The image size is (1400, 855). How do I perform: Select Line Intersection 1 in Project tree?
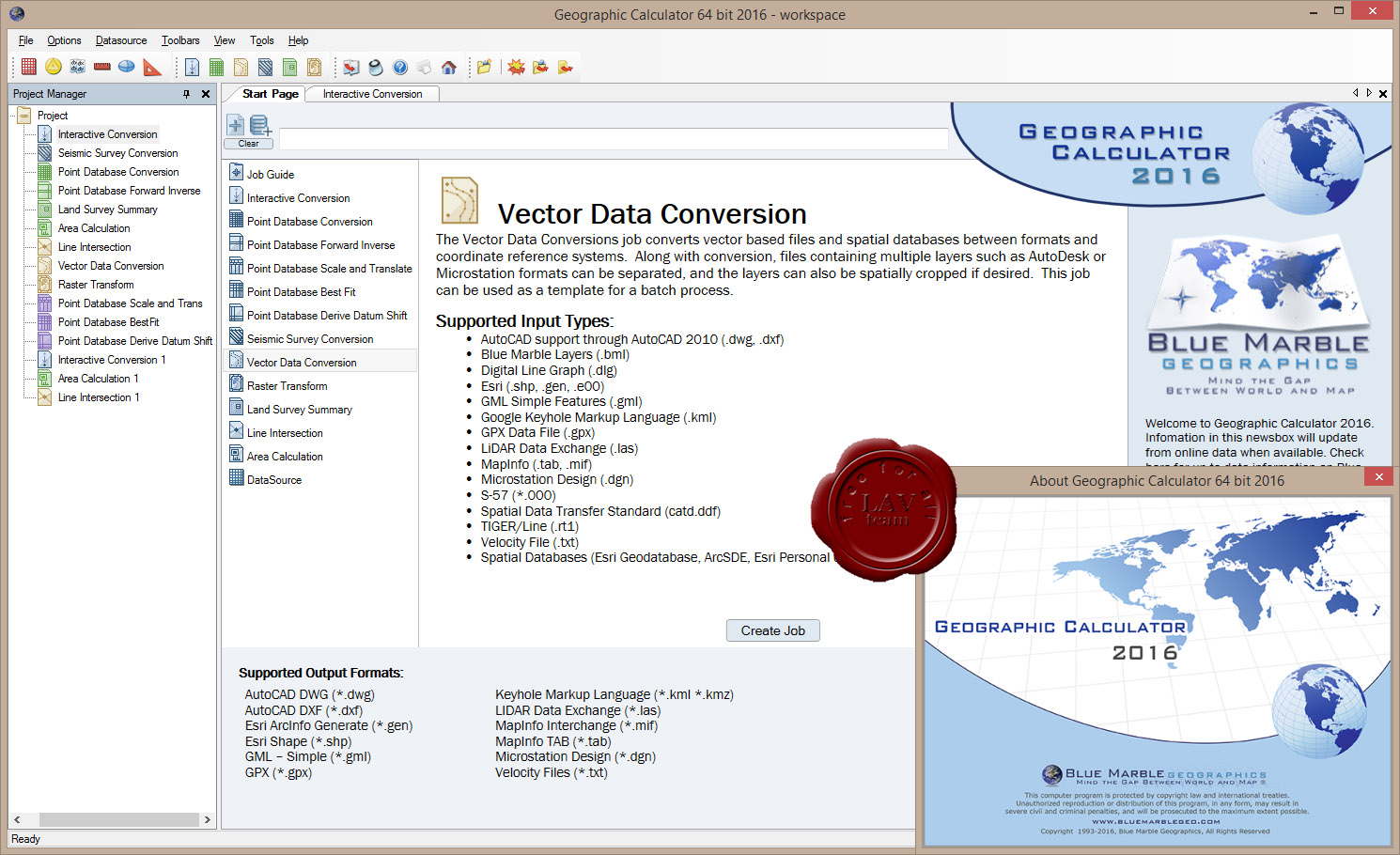point(99,397)
